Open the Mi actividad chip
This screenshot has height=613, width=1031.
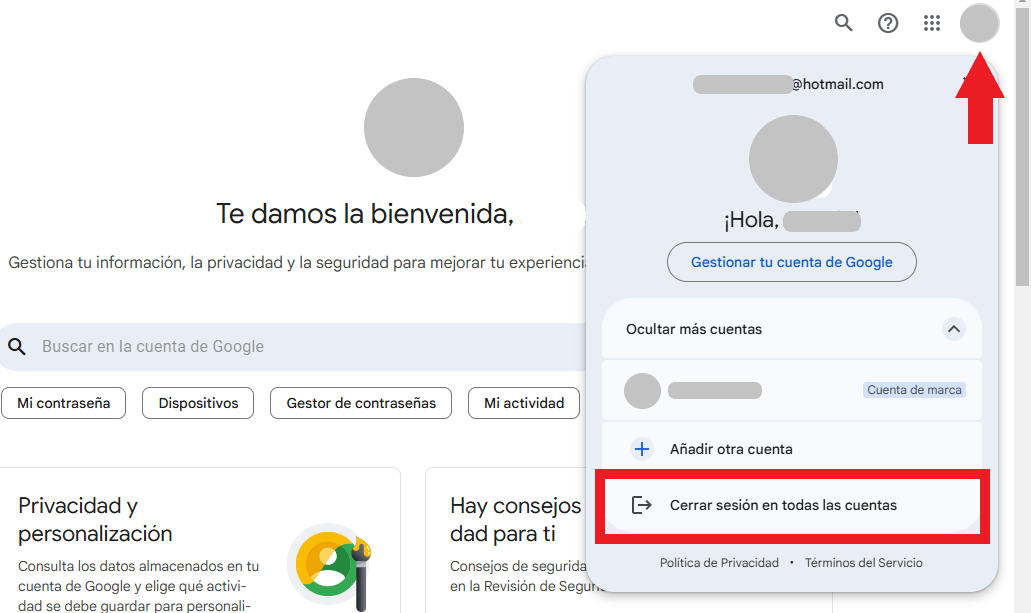pos(524,403)
